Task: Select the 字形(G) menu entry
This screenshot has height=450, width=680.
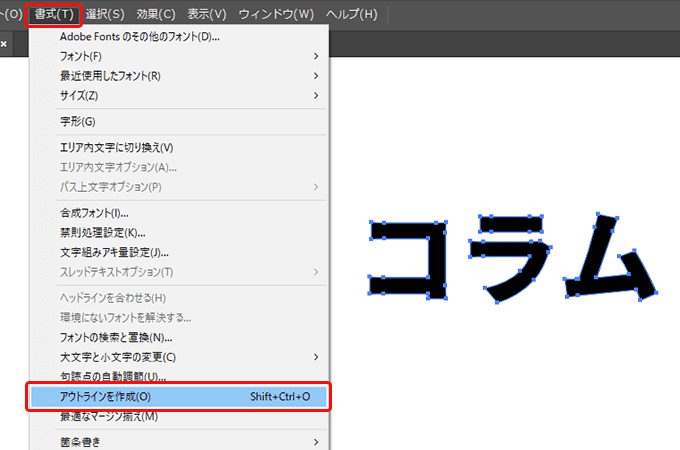Action: pos(178,121)
